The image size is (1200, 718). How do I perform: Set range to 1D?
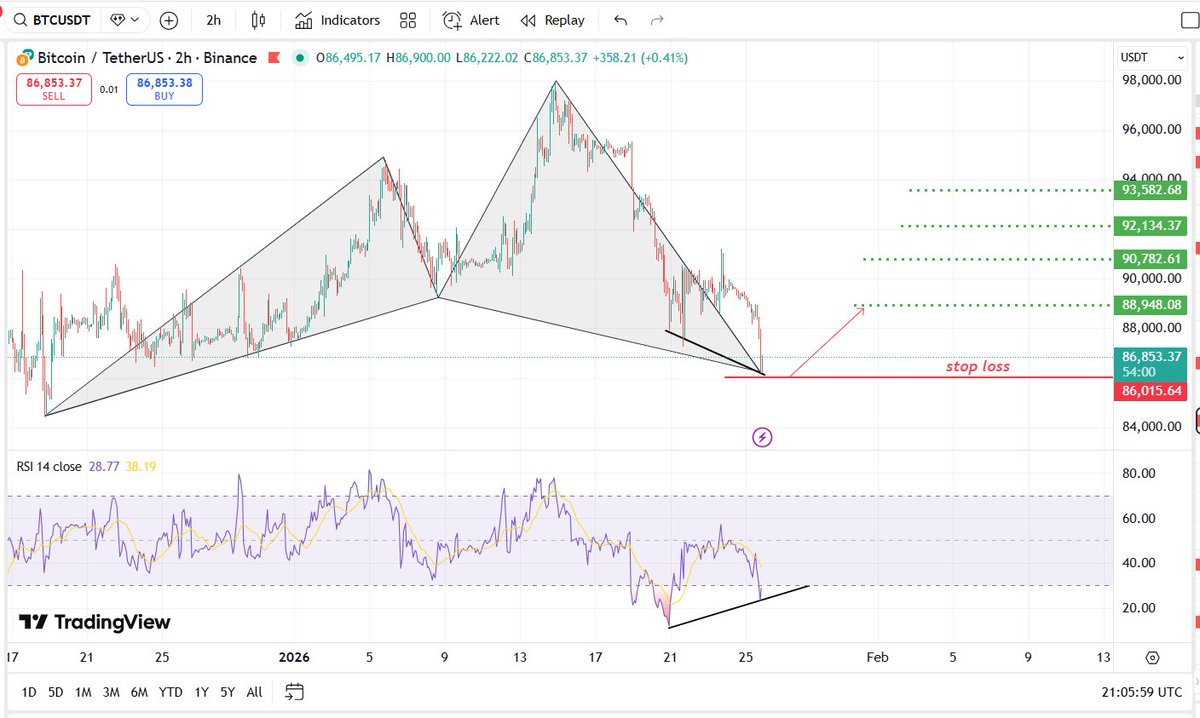point(30,691)
